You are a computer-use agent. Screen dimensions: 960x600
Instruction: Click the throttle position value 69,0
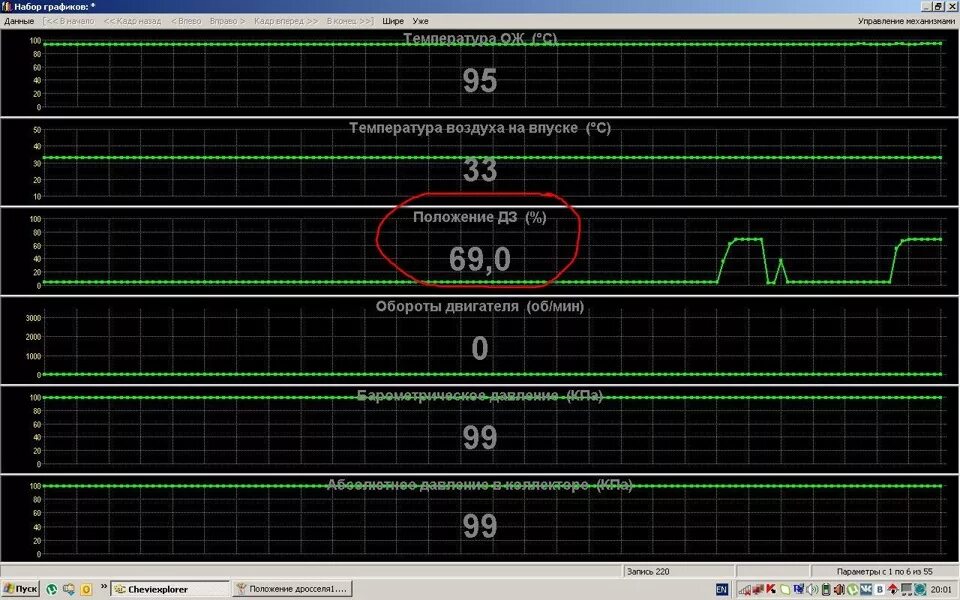tap(479, 259)
